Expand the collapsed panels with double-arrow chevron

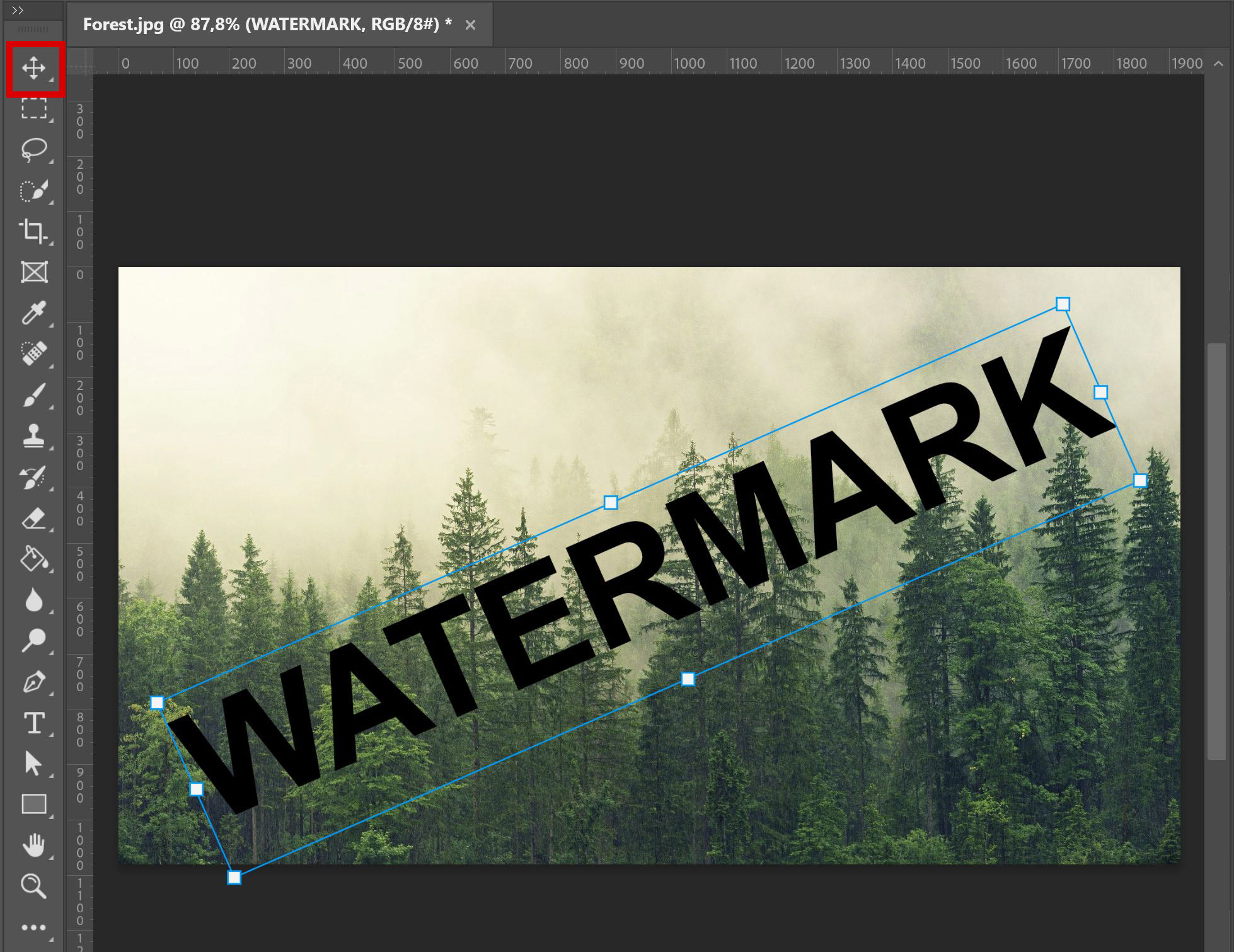(19, 9)
